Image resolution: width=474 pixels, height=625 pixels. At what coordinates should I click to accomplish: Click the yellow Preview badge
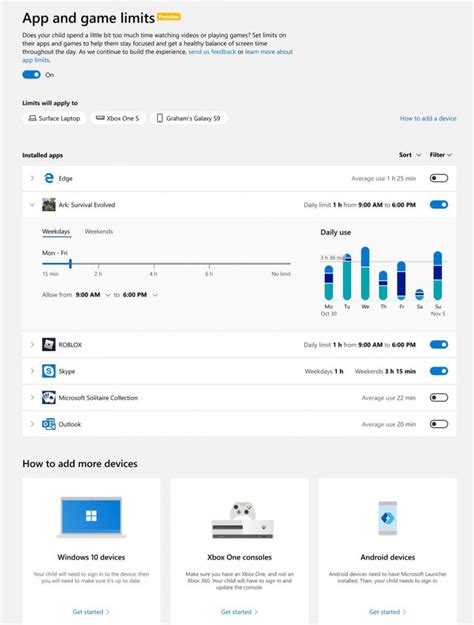click(169, 17)
